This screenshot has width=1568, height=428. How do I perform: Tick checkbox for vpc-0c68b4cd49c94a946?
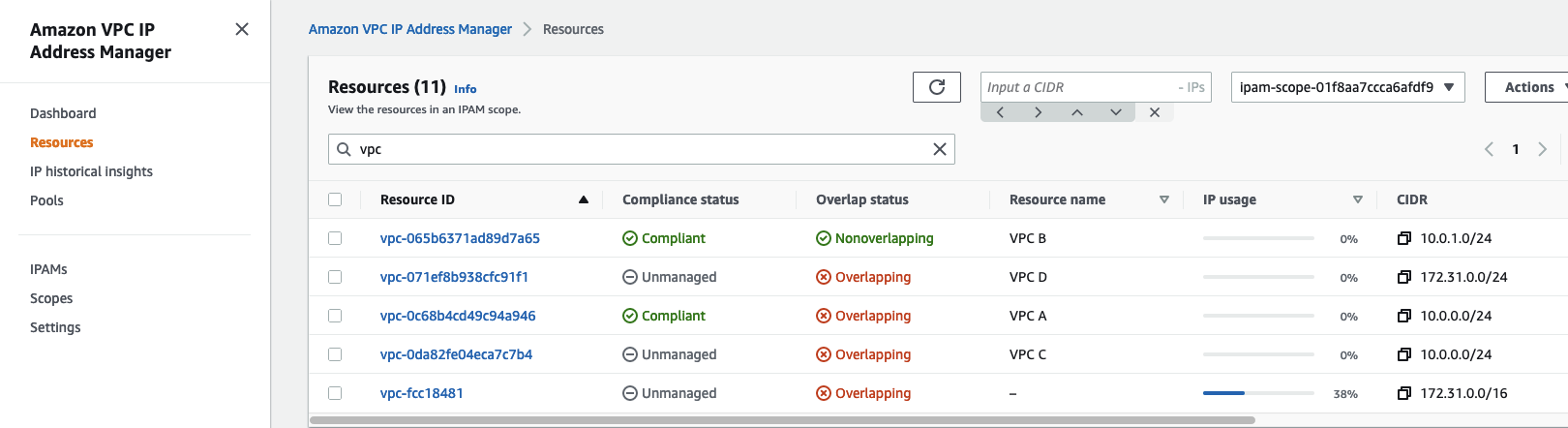pyautogui.click(x=335, y=316)
